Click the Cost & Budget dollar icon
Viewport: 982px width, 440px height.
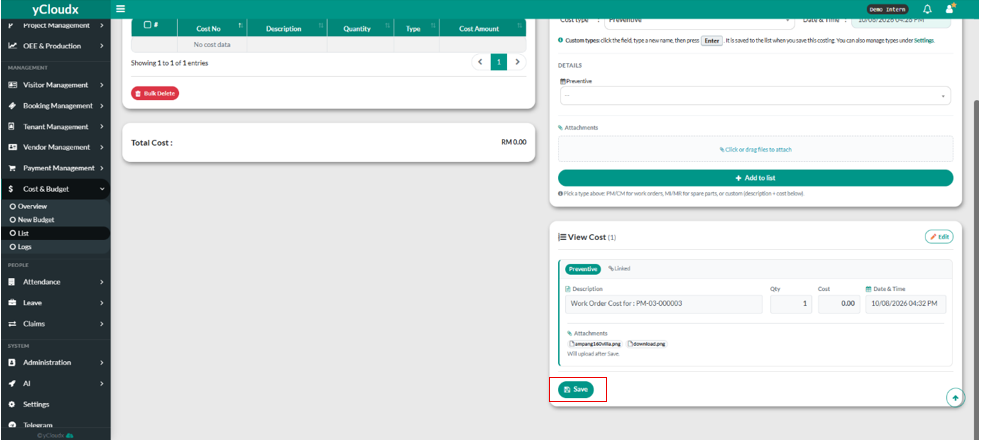point(11,189)
